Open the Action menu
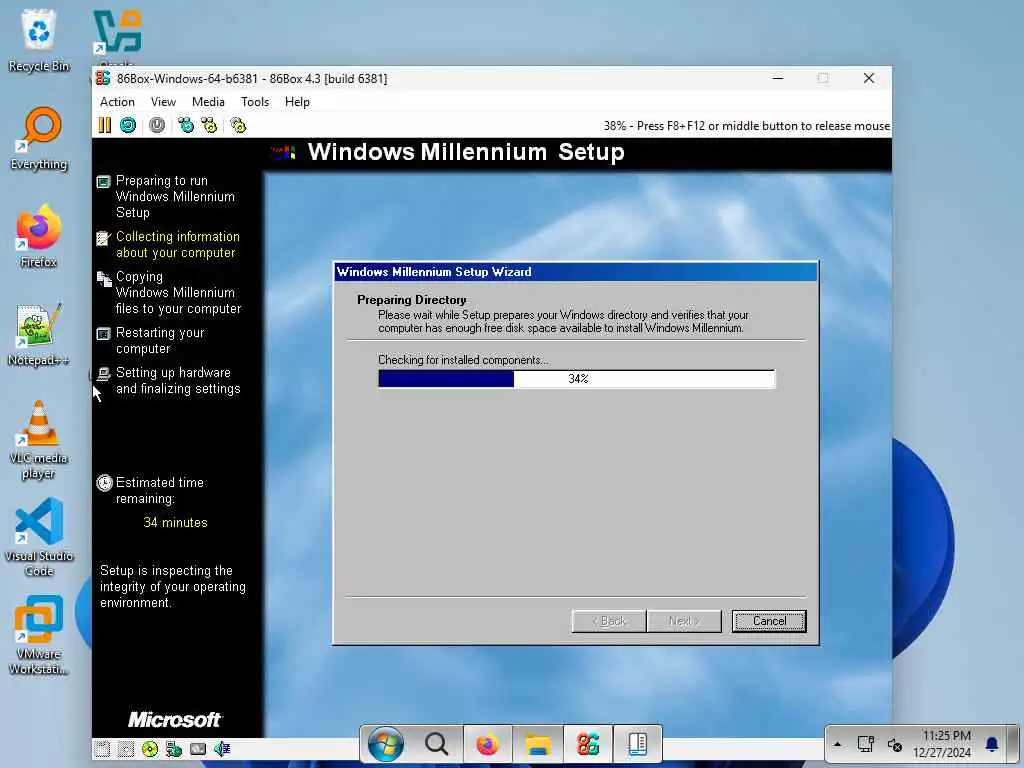Screen dimensions: 1024x768 (118, 102)
